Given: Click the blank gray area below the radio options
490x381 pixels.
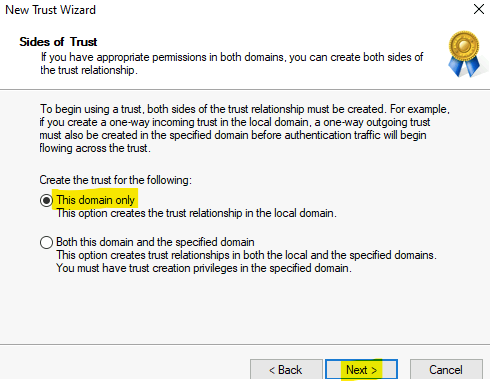Looking at the screenshot, I should click(245, 310).
